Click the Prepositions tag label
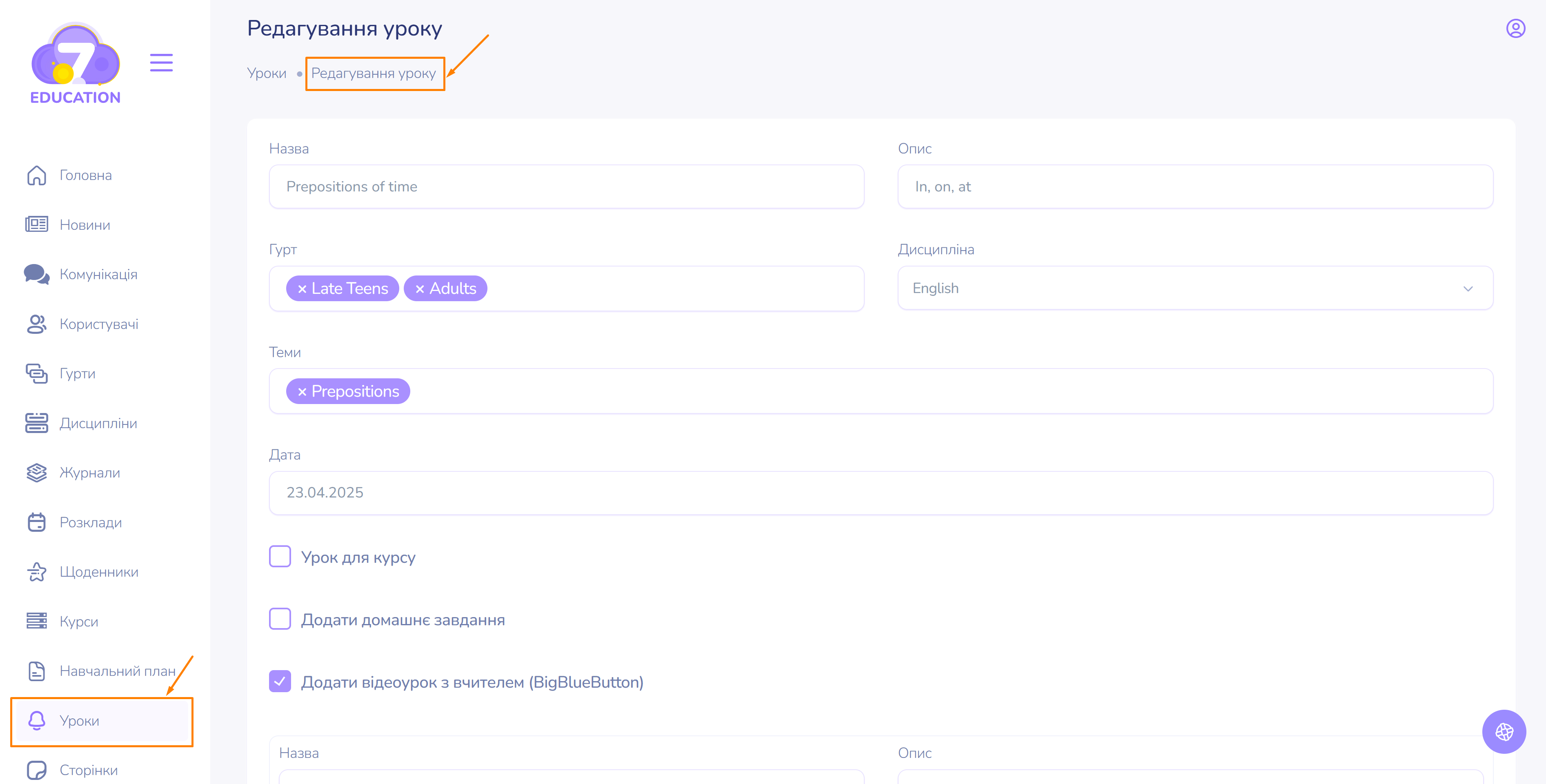 click(x=355, y=391)
